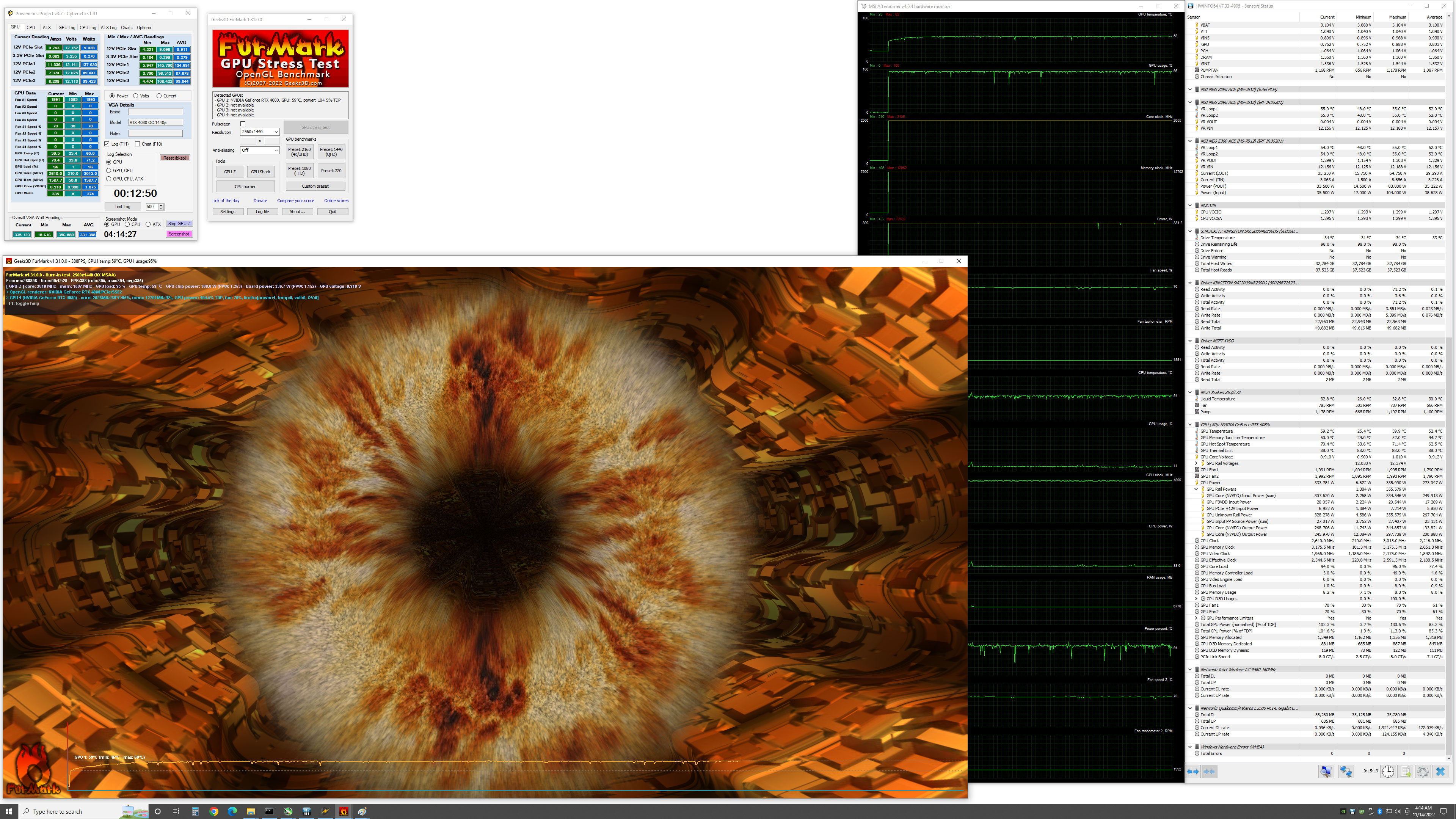Open CPU Log tab in Powenetics

click(88, 27)
